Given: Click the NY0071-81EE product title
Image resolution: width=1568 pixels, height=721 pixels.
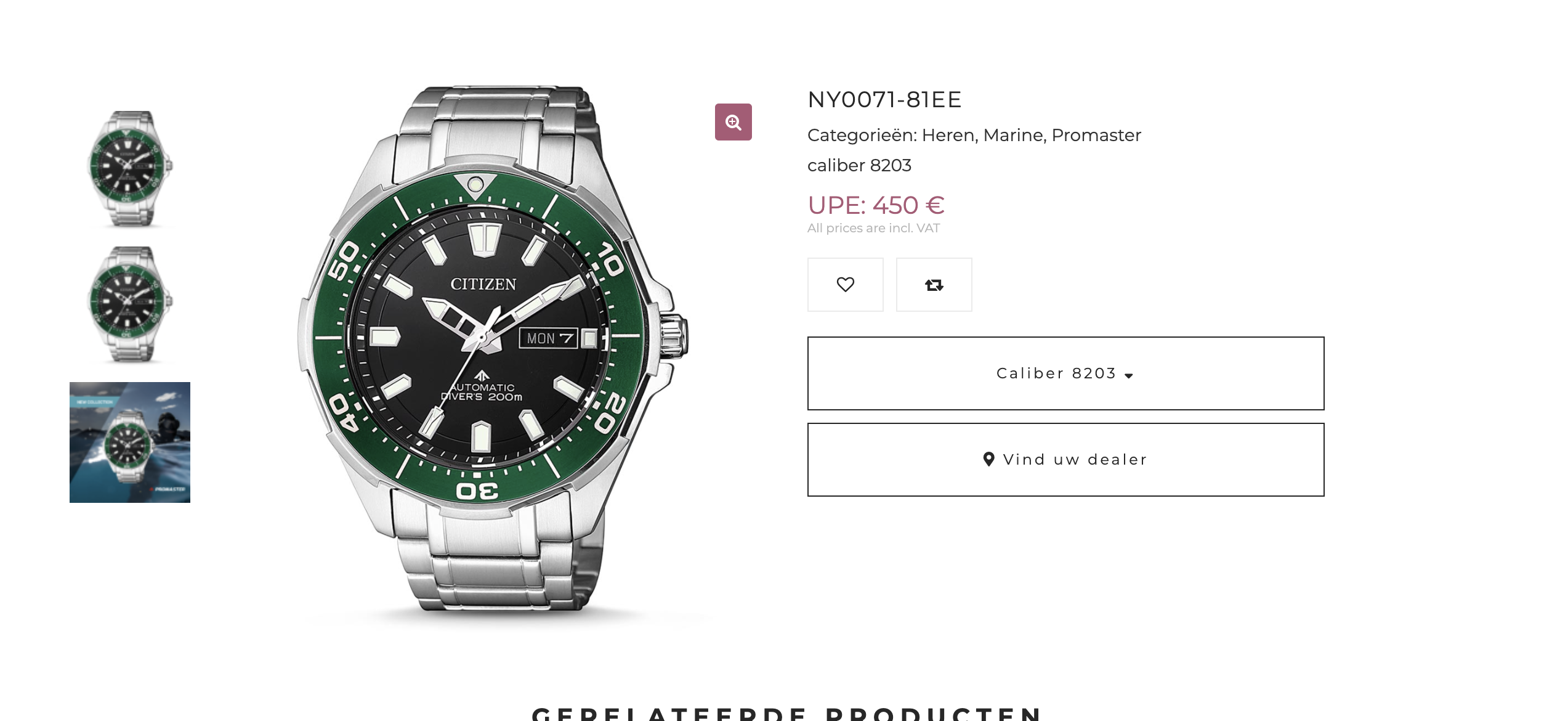Looking at the screenshot, I should [884, 100].
